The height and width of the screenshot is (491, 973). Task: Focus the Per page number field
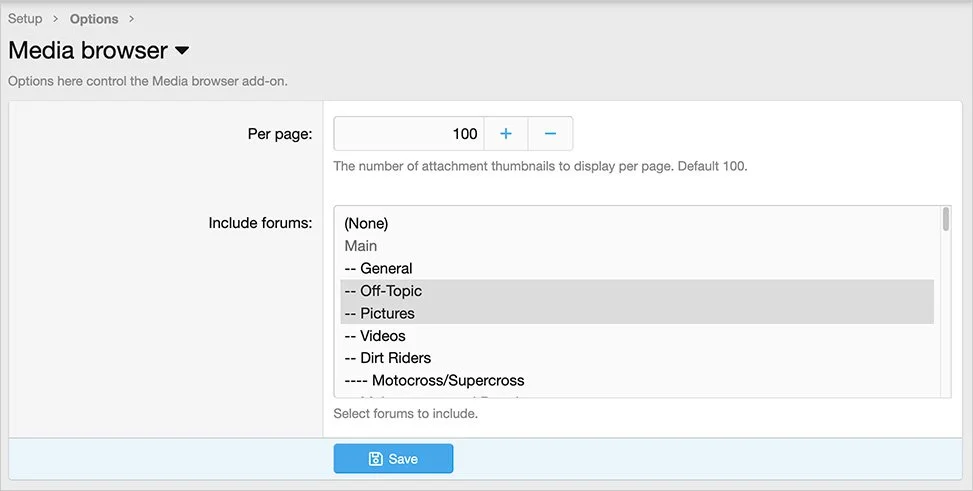coord(408,134)
